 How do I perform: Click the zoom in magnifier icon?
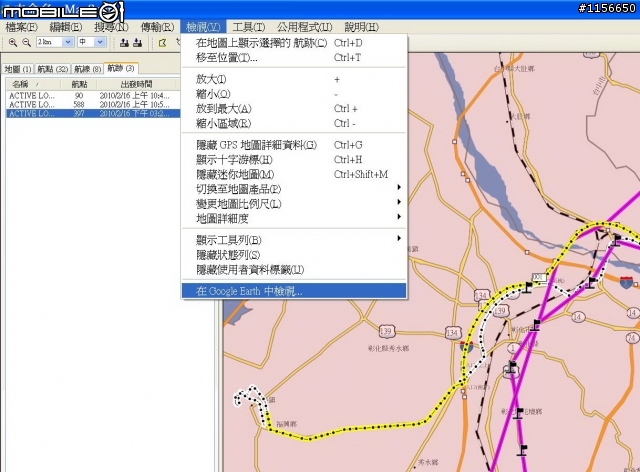click(x=13, y=42)
